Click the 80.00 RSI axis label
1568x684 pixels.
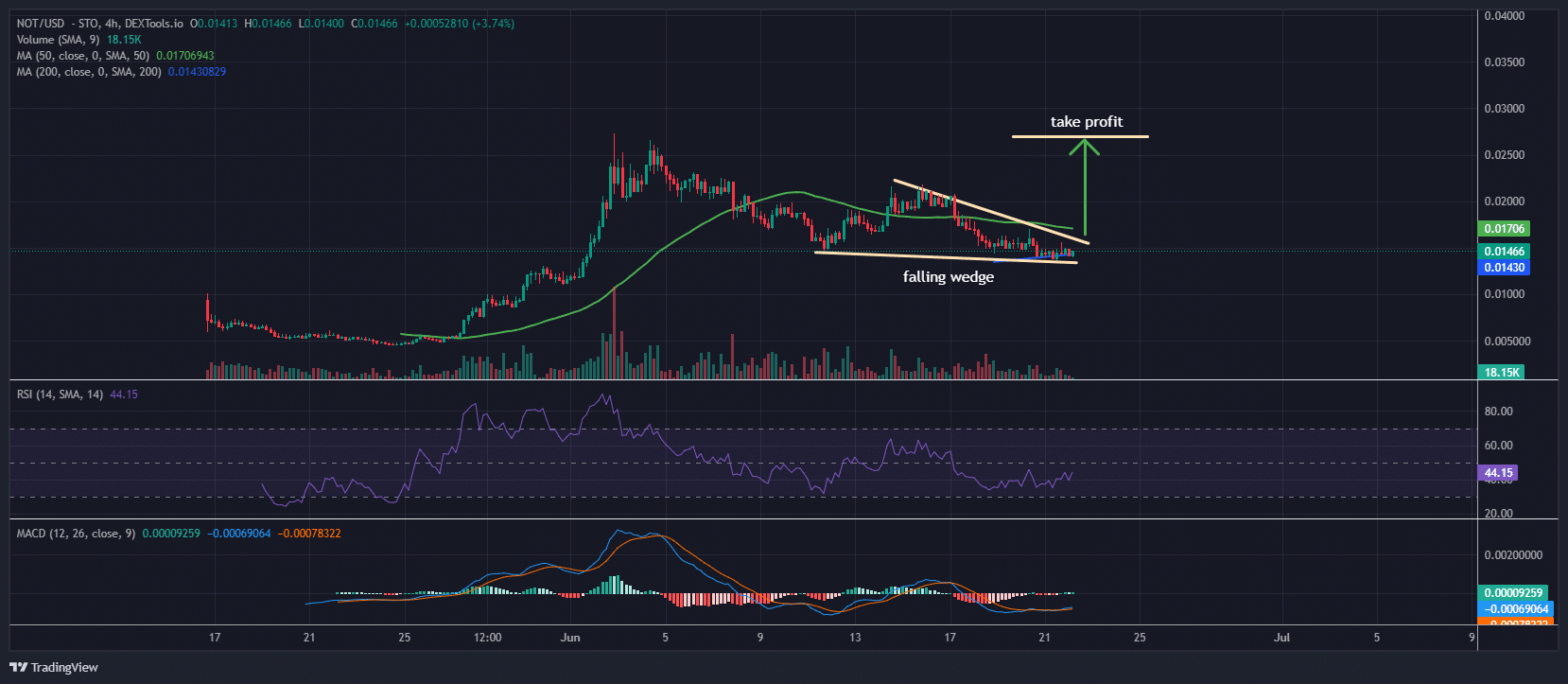coord(1499,412)
